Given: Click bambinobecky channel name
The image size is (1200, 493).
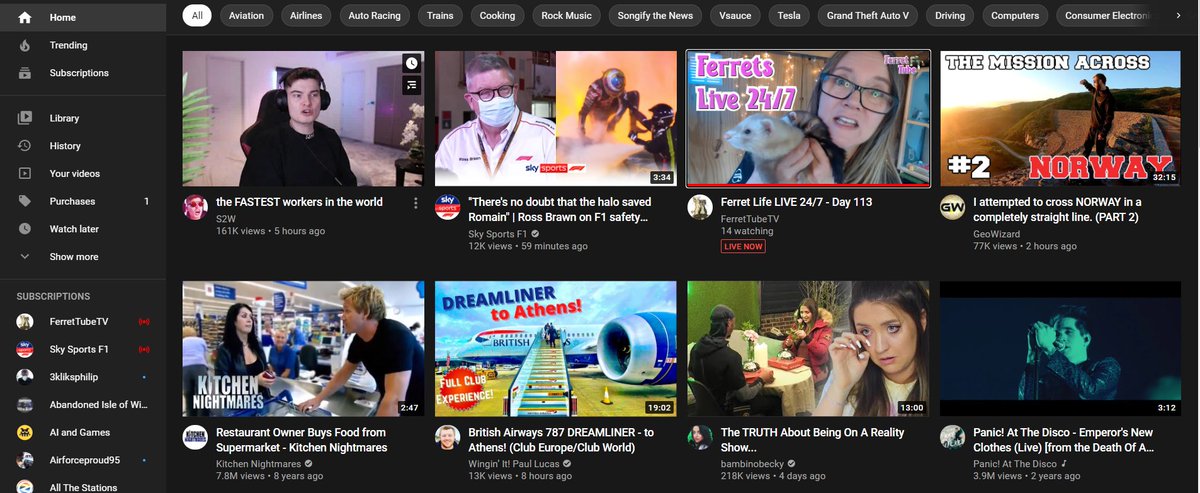Looking at the screenshot, I should 752,464.
